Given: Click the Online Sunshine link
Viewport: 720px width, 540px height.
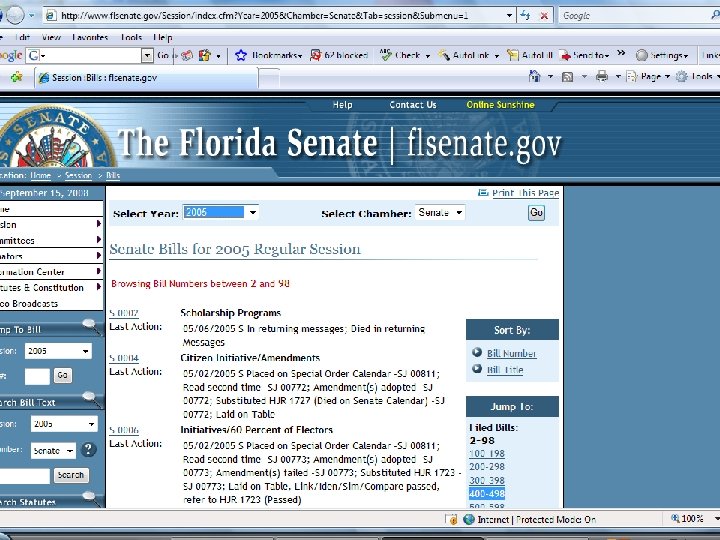Looking at the screenshot, I should 501,105.
